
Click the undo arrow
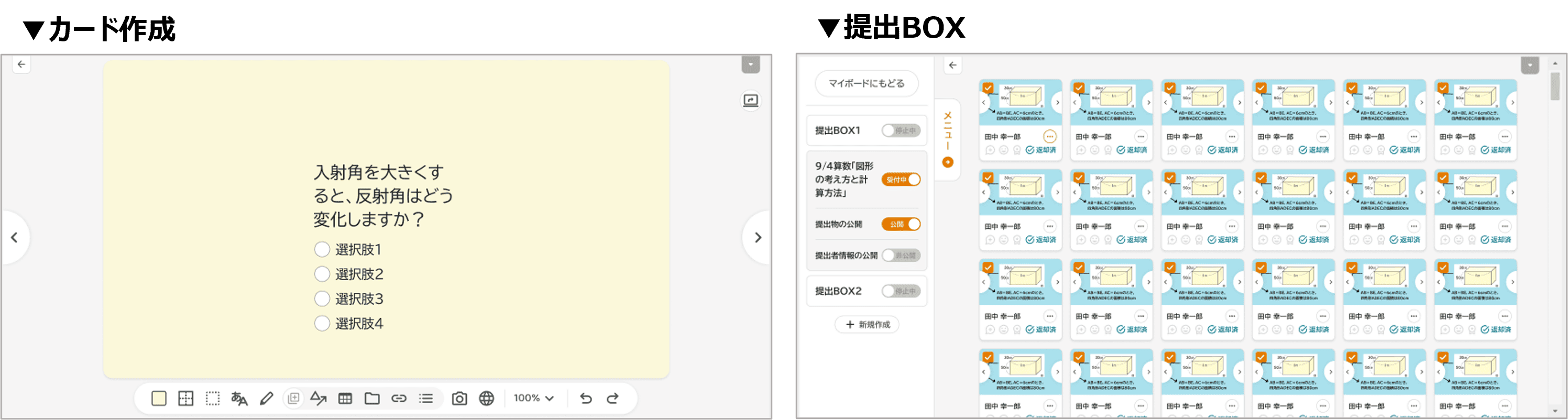tap(586, 398)
